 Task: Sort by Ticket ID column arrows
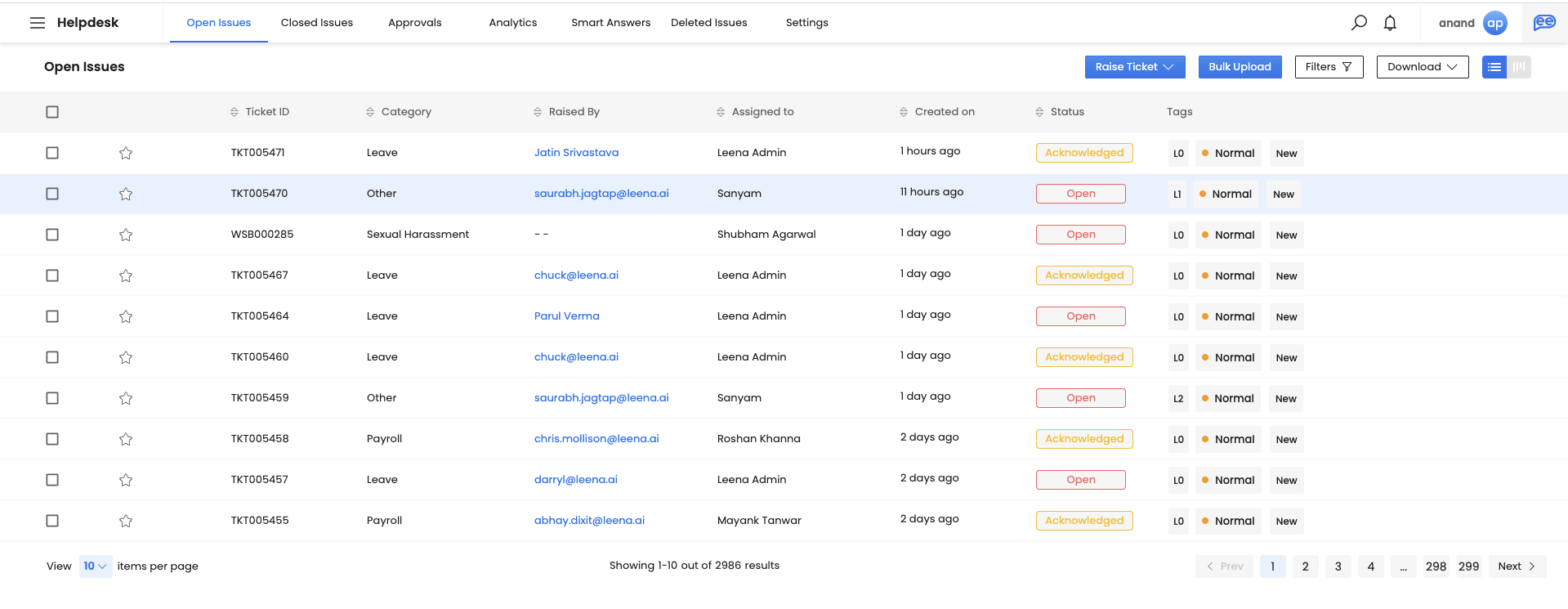(235, 112)
